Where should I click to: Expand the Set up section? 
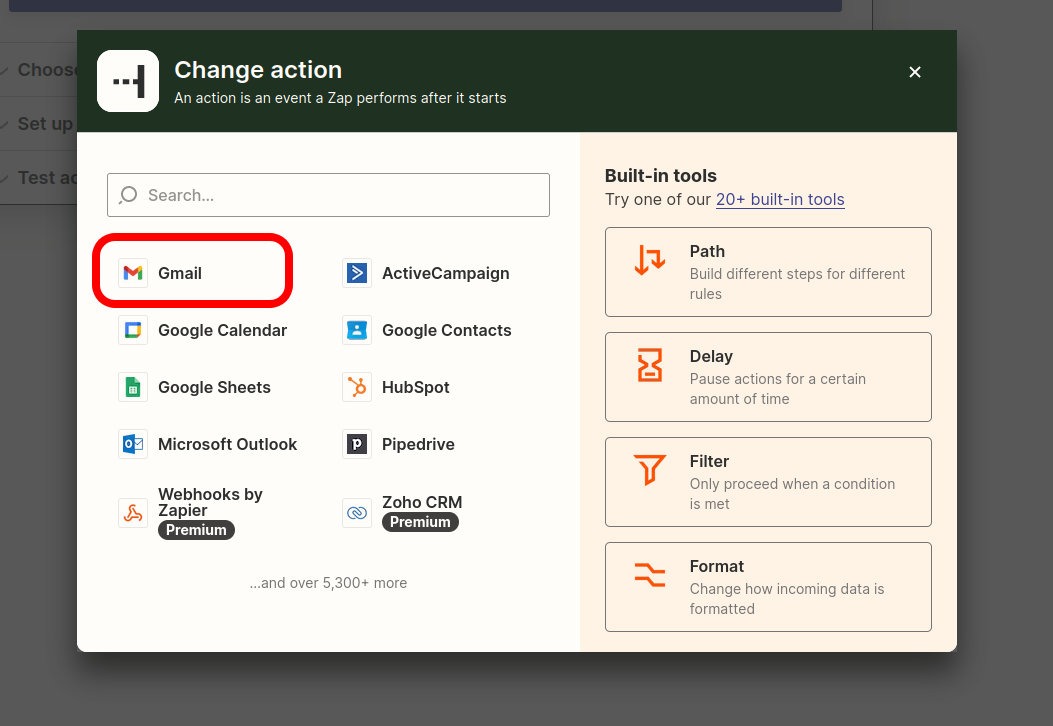tap(30, 123)
